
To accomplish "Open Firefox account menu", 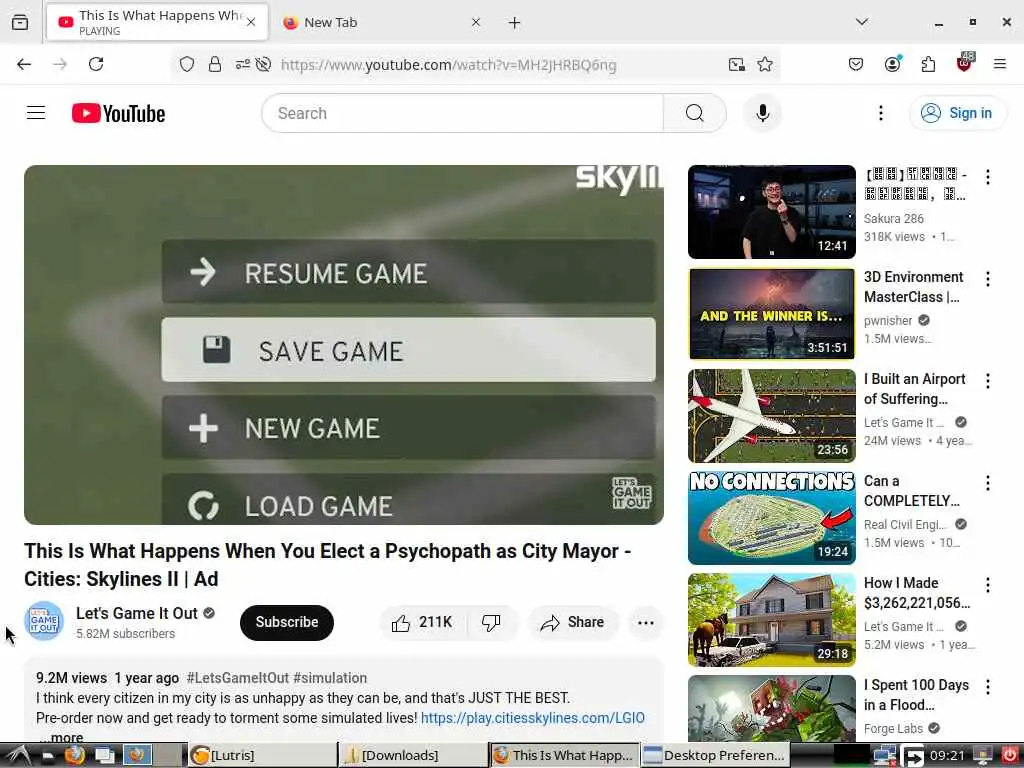I will [x=892, y=63].
